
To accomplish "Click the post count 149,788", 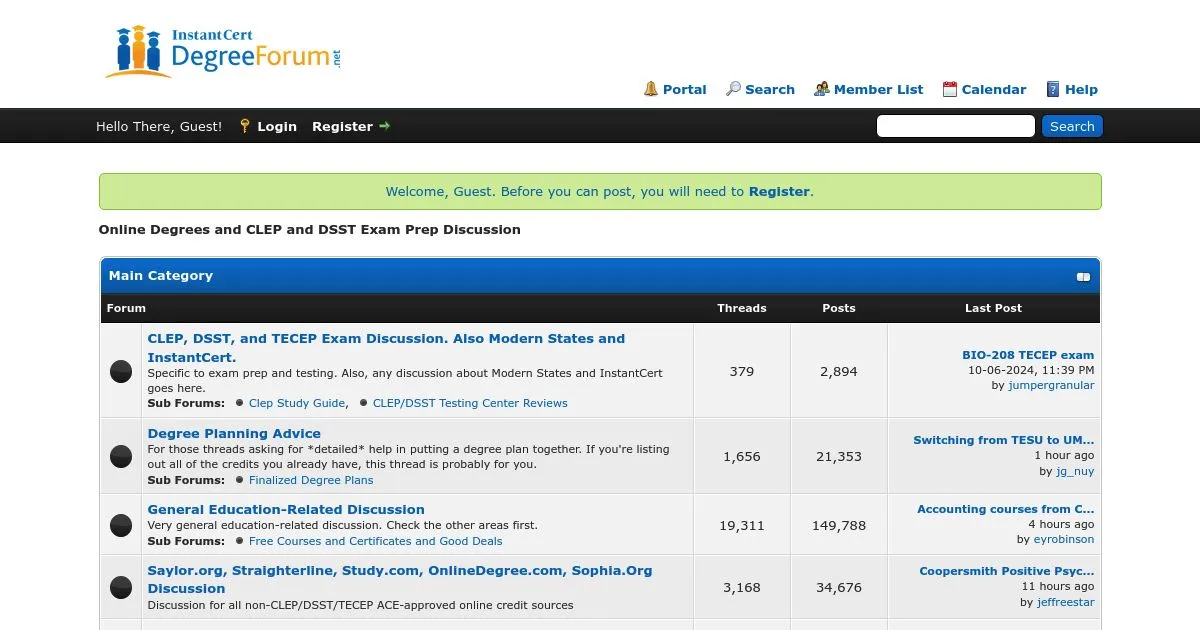I will tap(839, 525).
